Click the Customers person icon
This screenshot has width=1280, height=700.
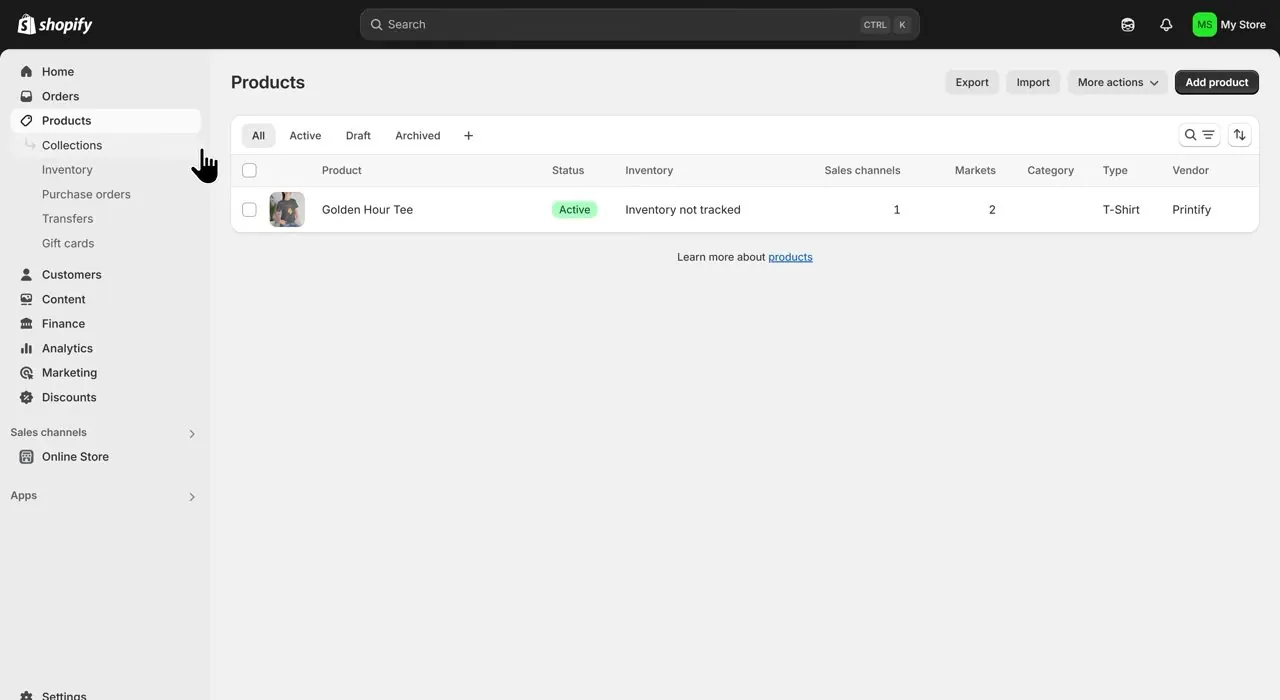26,275
